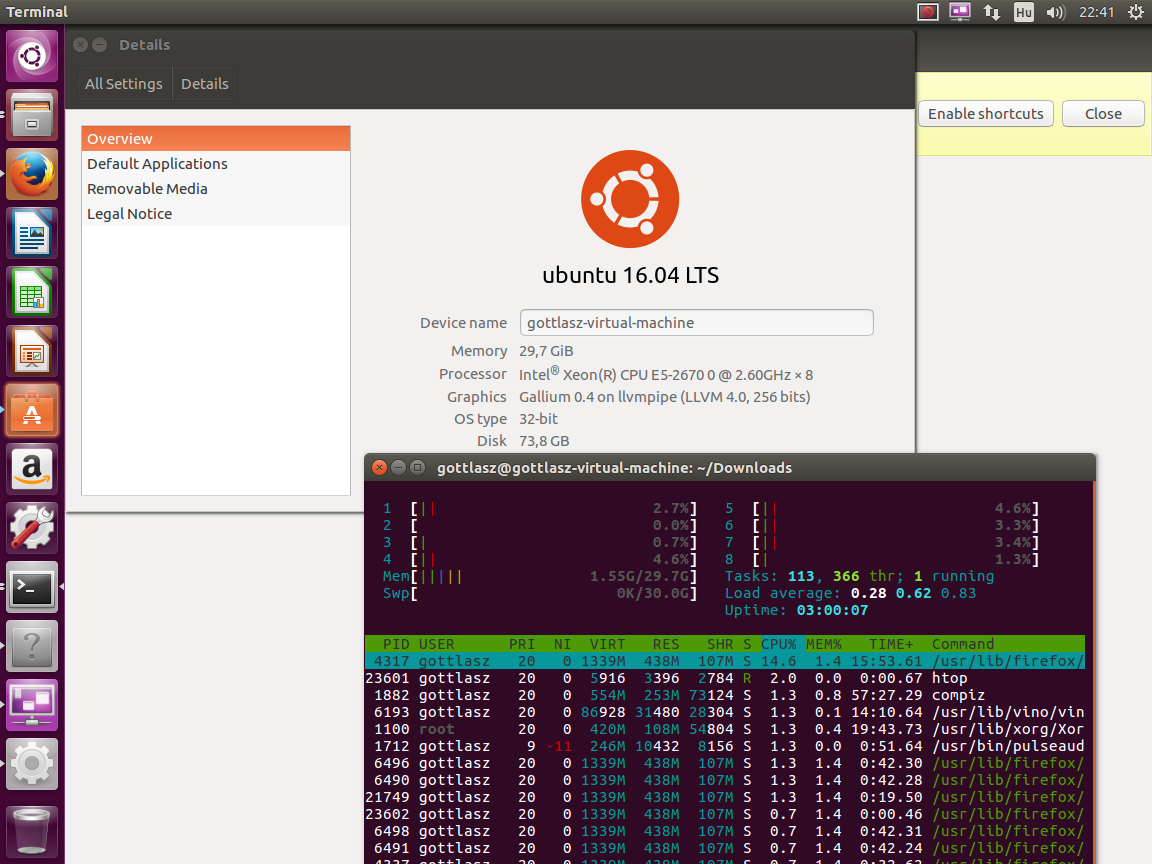Select the vino process row PID 6193

pos(724,712)
